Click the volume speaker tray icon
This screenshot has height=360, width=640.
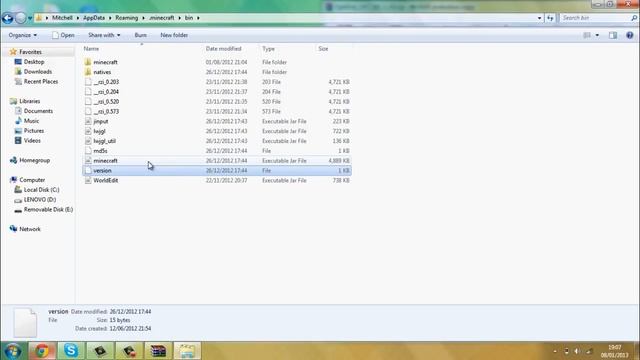(x=577, y=351)
